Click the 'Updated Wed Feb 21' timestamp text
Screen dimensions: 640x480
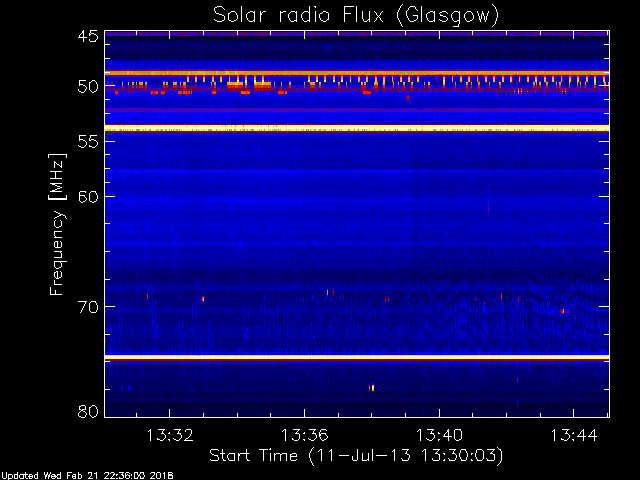pos(87,476)
